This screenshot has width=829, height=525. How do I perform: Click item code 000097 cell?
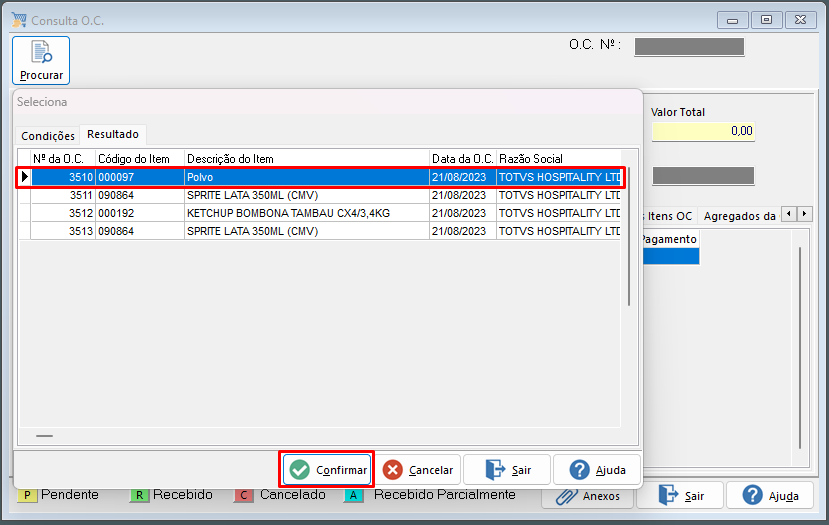click(x=140, y=177)
